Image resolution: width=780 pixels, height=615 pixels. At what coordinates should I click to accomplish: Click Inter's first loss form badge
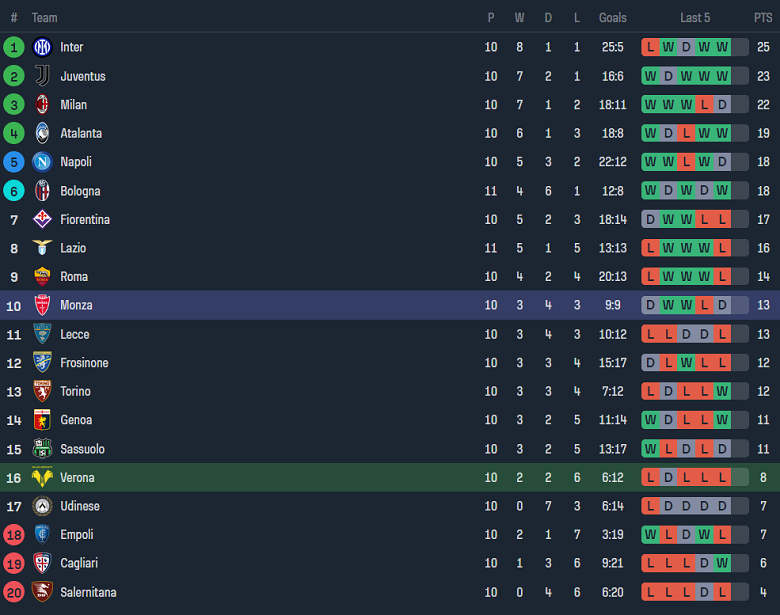click(651, 47)
